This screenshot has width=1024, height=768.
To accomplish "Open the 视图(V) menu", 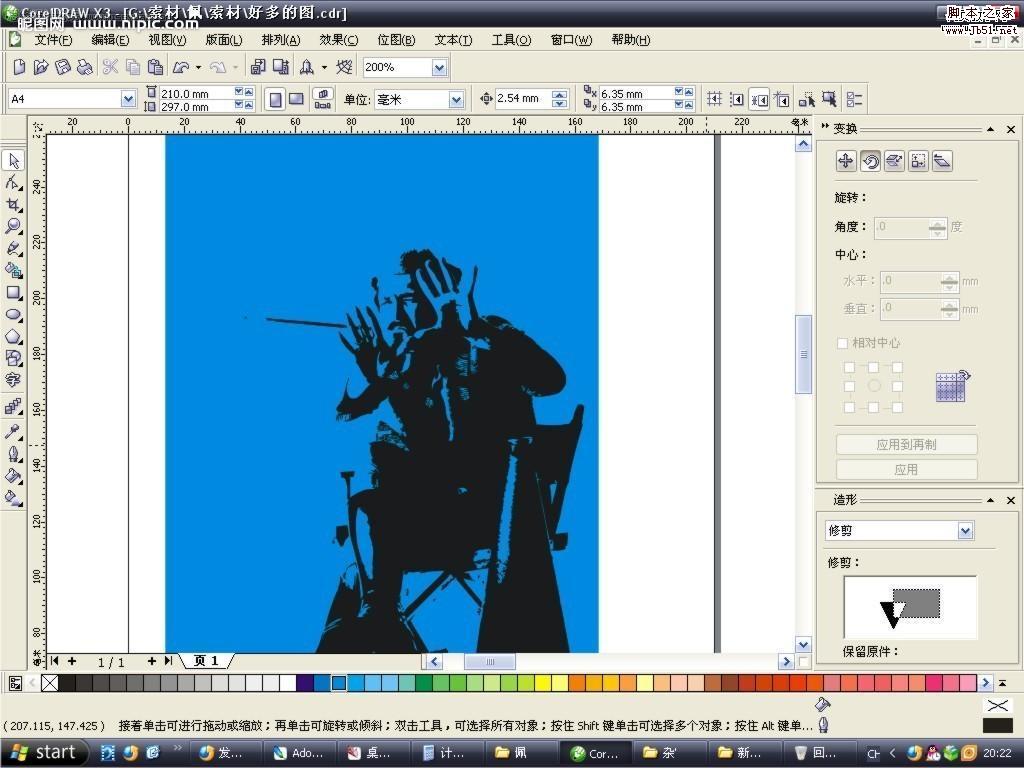I will click(x=167, y=40).
